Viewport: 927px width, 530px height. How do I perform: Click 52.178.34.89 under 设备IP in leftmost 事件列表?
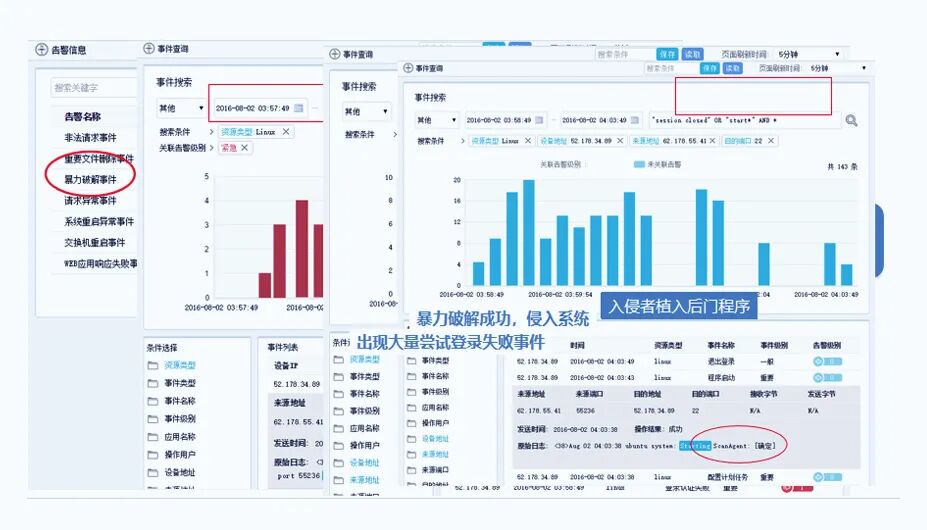297,384
